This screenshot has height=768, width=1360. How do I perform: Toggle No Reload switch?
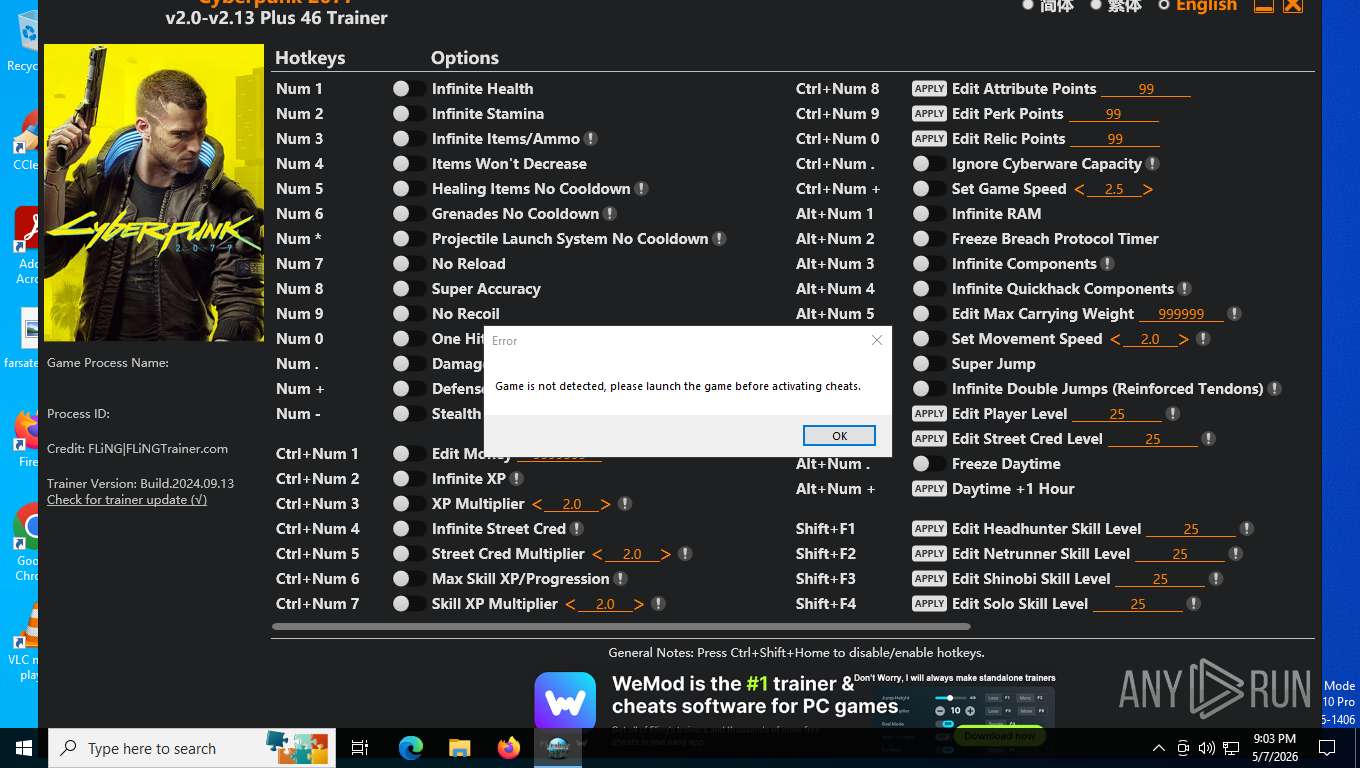(x=408, y=264)
